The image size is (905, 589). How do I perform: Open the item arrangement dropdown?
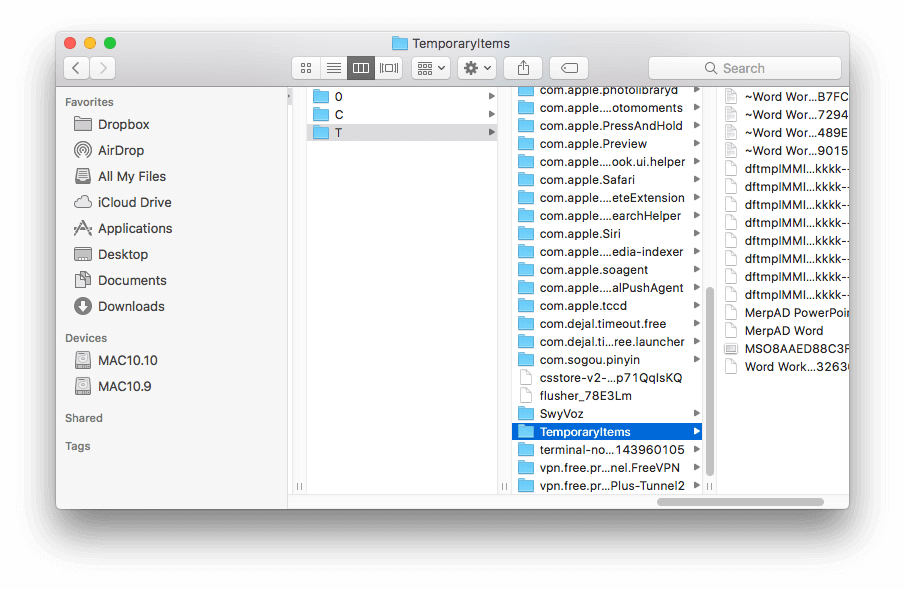pos(431,68)
